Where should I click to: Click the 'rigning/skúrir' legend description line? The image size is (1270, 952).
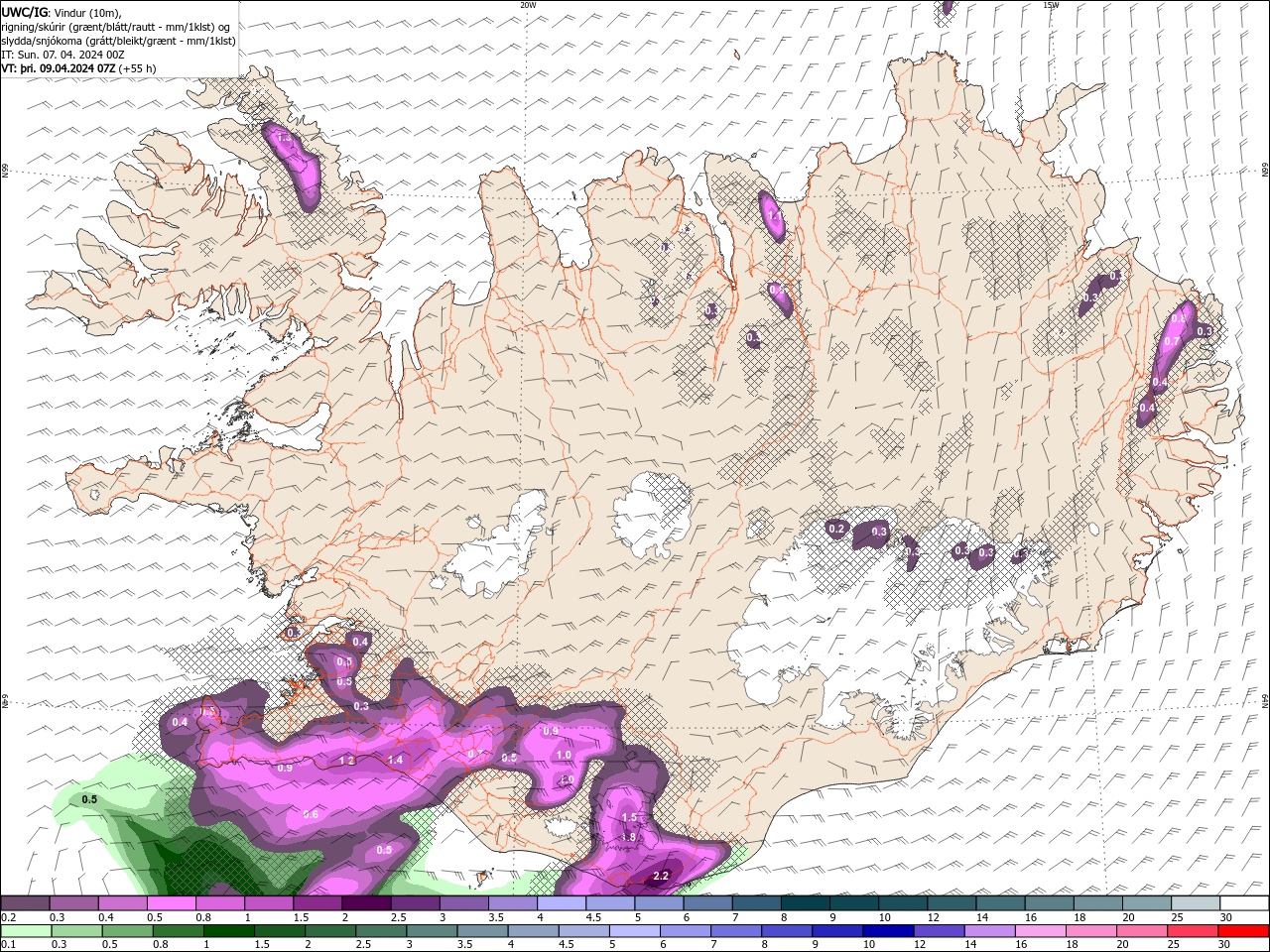point(116,27)
